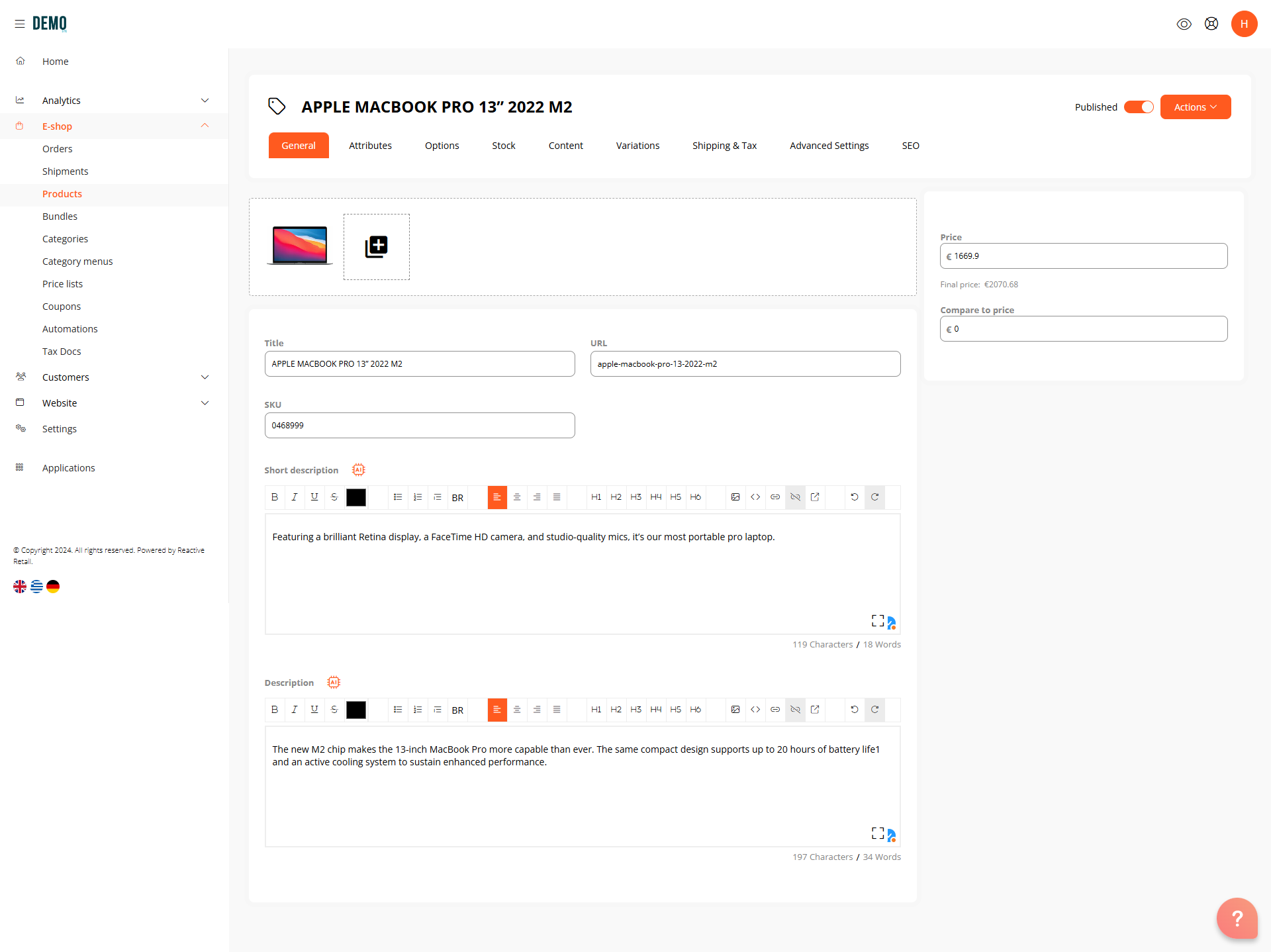Screen dimensions: 1271x952
Task: Select the General tab
Action: pos(299,146)
